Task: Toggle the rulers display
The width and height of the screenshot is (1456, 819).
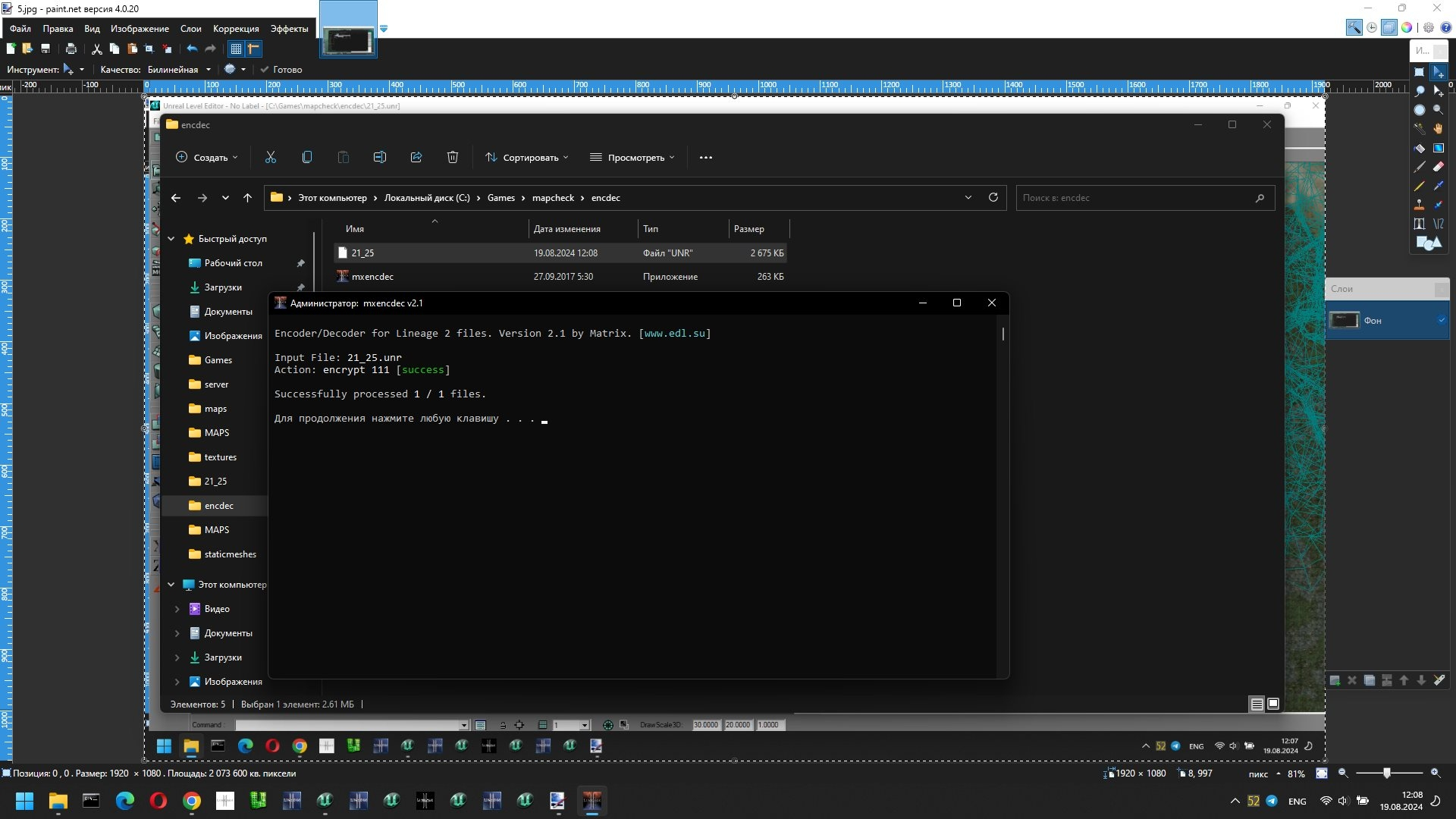Action: click(x=254, y=49)
